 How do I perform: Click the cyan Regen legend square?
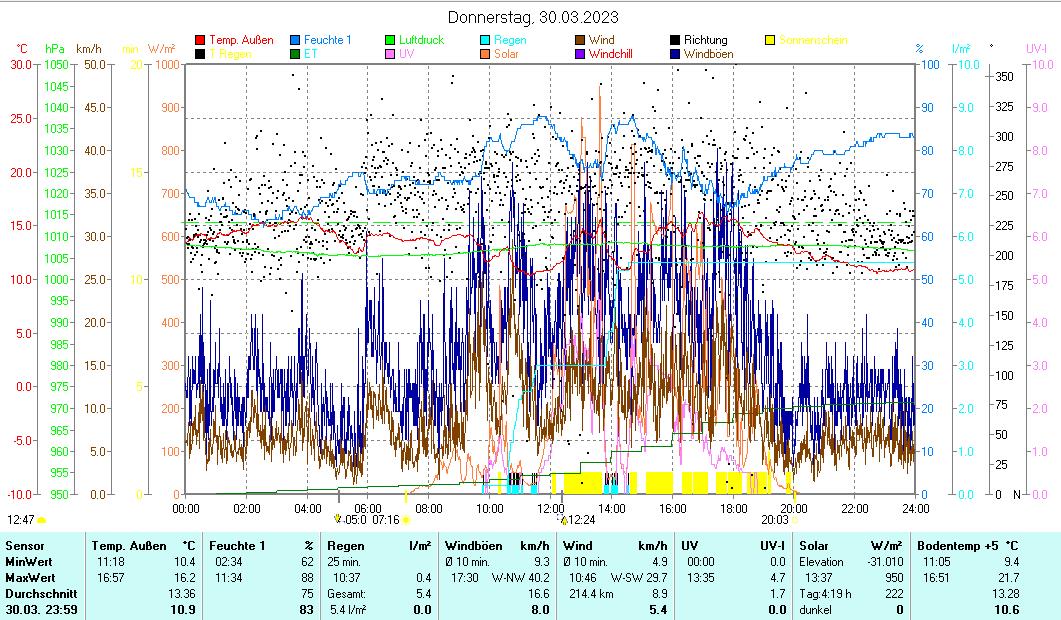point(485,40)
